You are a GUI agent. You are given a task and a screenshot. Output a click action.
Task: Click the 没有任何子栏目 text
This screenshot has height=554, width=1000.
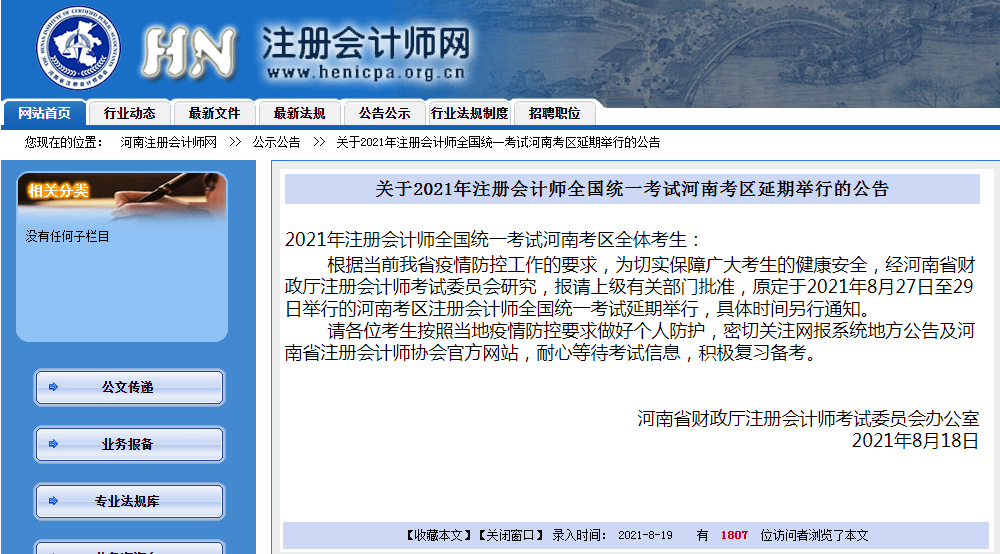point(68,237)
